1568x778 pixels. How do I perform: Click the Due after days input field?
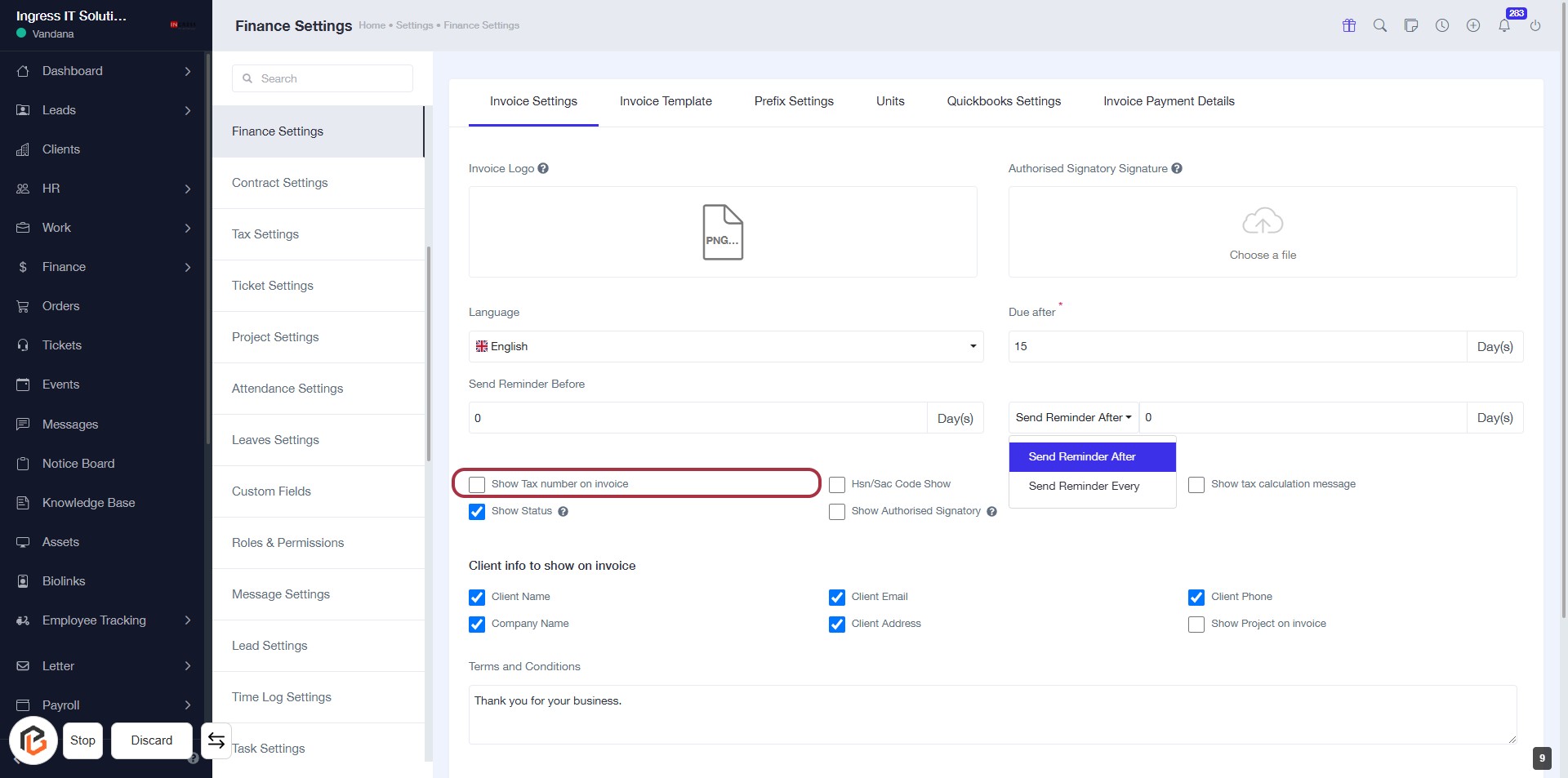pyautogui.click(x=1236, y=346)
